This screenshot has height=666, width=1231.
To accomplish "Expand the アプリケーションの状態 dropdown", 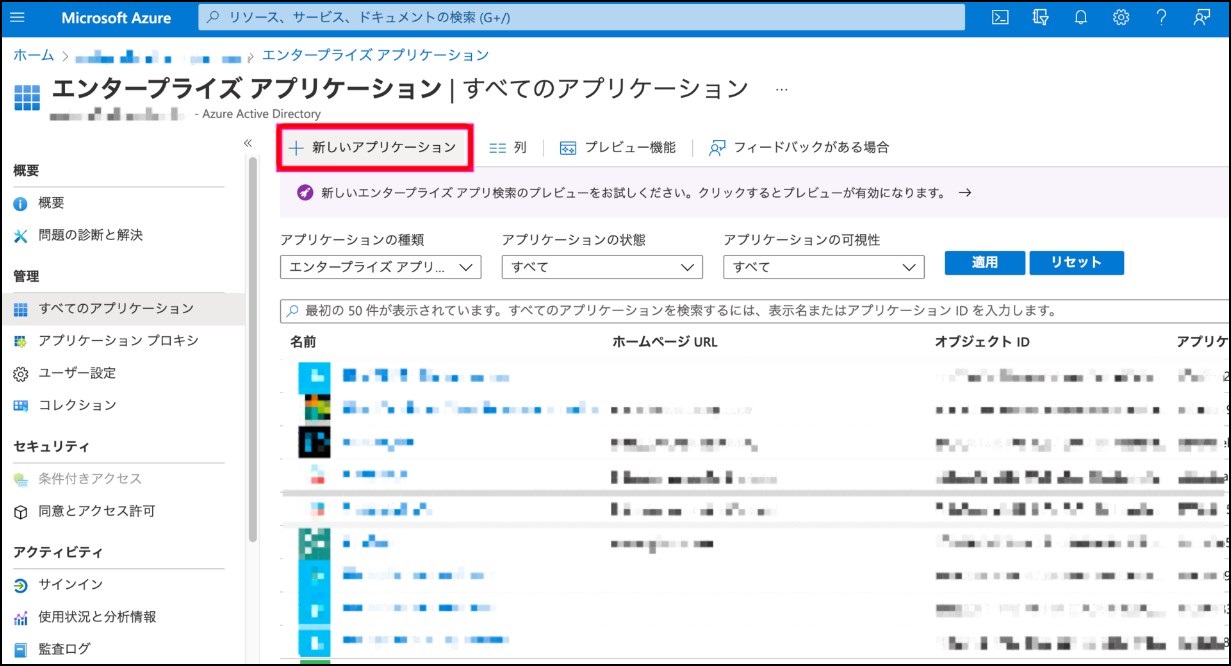I will (x=602, y=267).
